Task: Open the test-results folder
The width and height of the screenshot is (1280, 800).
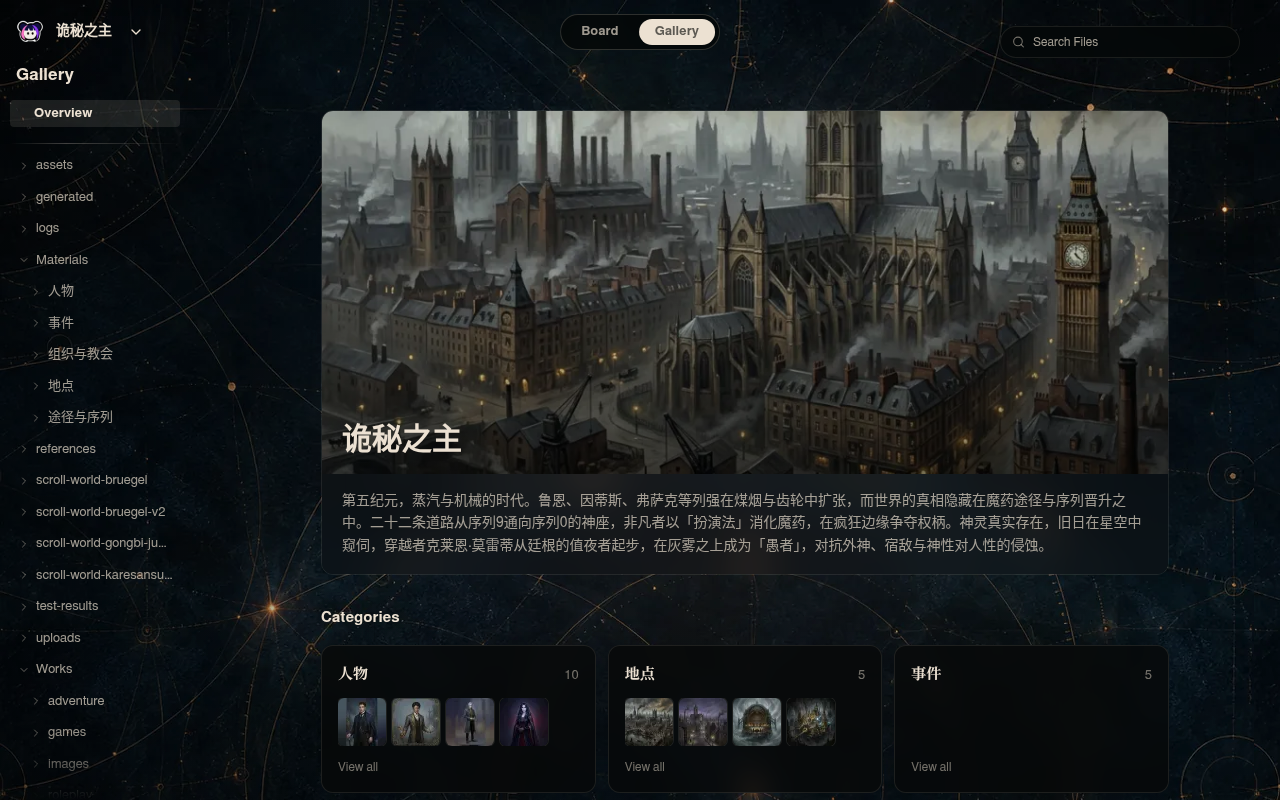Action: [x=67, y=606]
